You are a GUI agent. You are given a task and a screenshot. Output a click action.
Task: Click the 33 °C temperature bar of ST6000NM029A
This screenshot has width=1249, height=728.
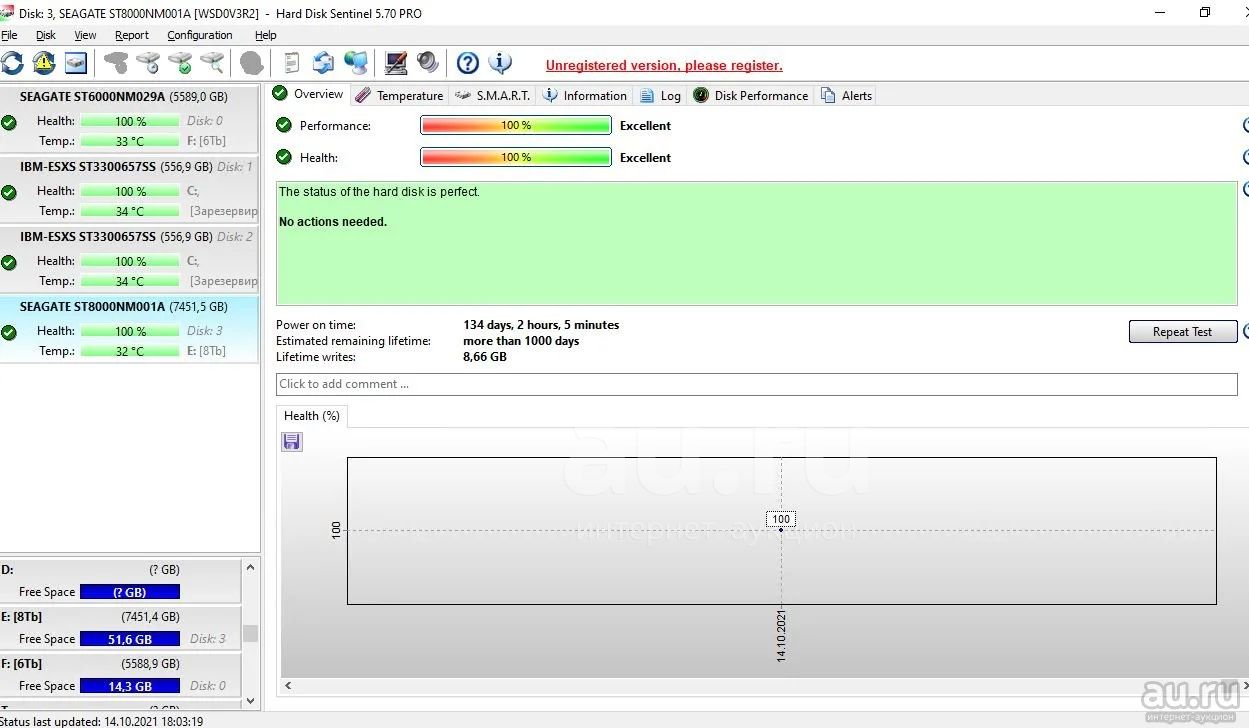130,141
